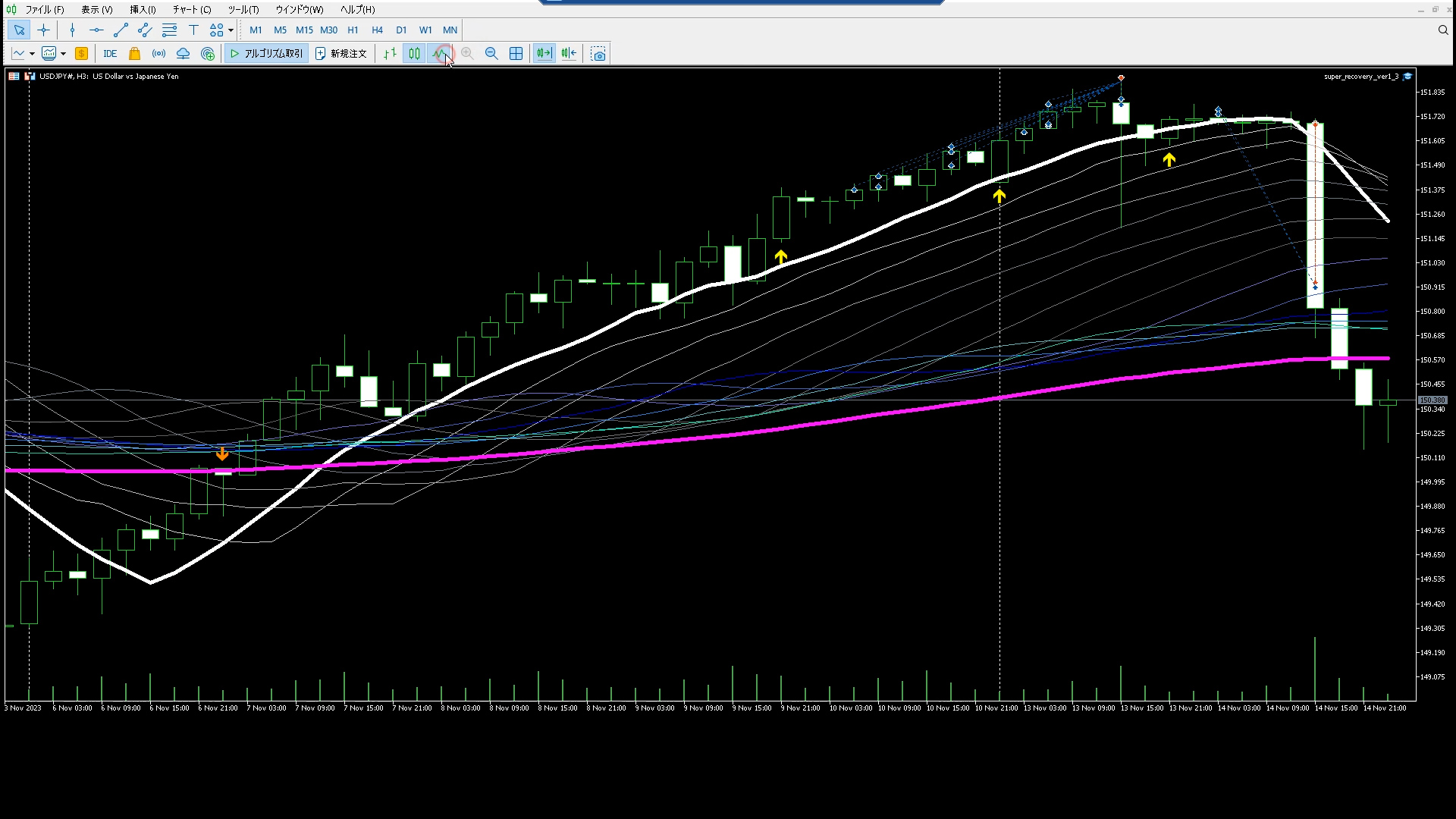Select the text label tool
The height and width of the screenshot is (819, 1456).
pyautogui.click(x=193, y=30)
